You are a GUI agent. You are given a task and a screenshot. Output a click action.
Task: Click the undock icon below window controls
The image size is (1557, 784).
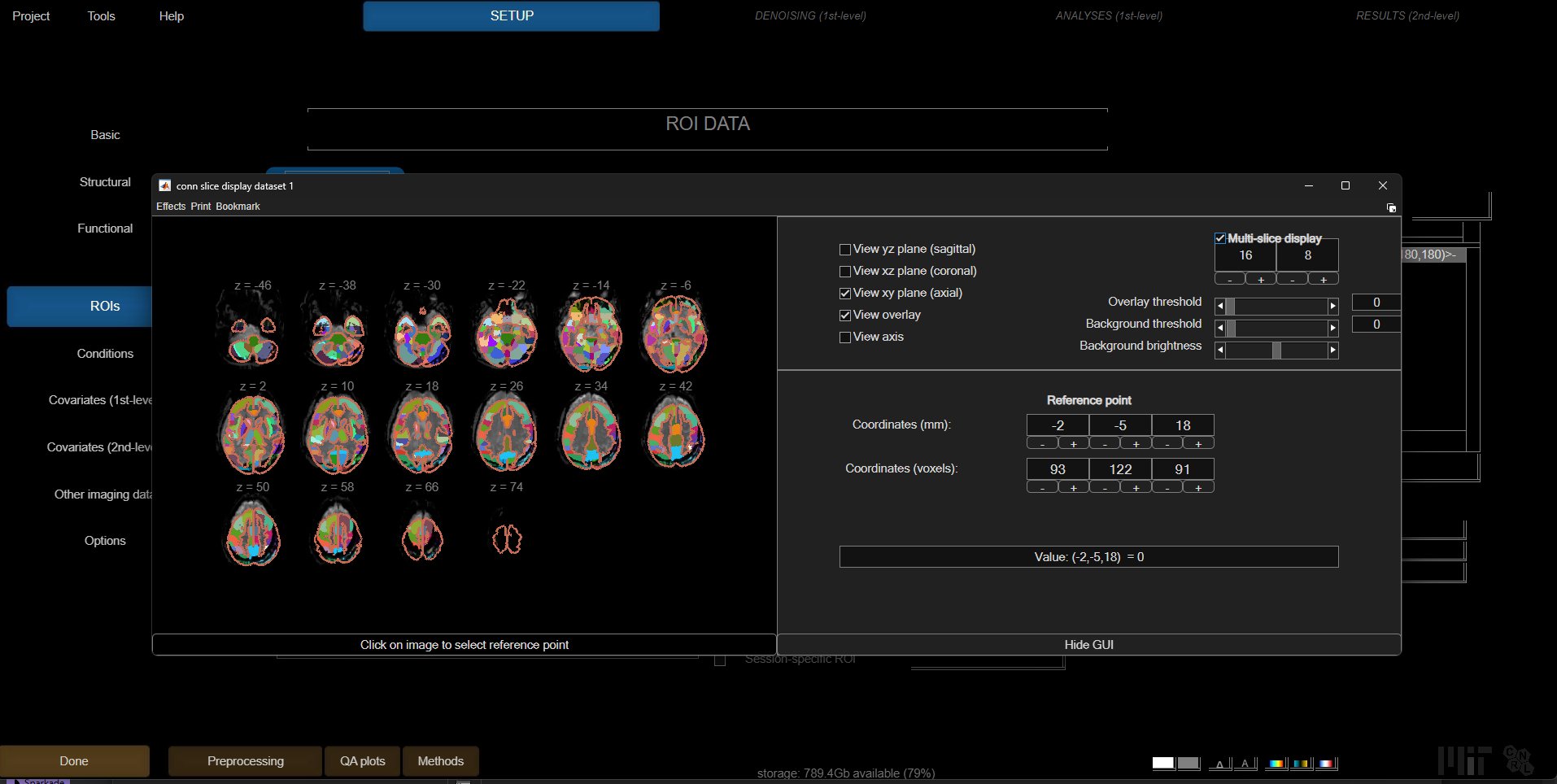point(1391,208)
